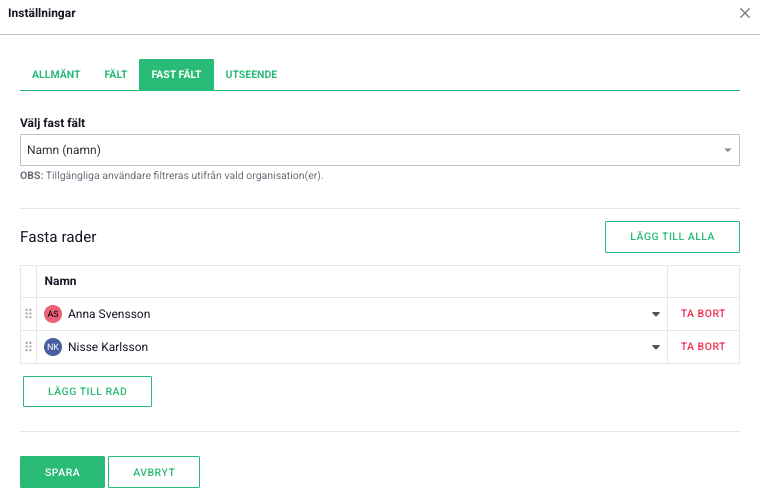Image resolution: width=760 pixels, height=501 pixels.
Task: Expand the Anna Svensson row dropdown arrow
Action: coord(656,314)
